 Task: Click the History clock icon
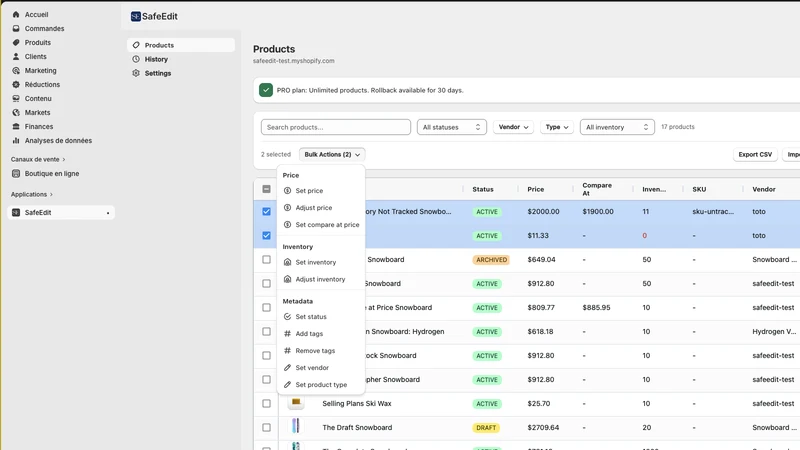tap(136, 59)
